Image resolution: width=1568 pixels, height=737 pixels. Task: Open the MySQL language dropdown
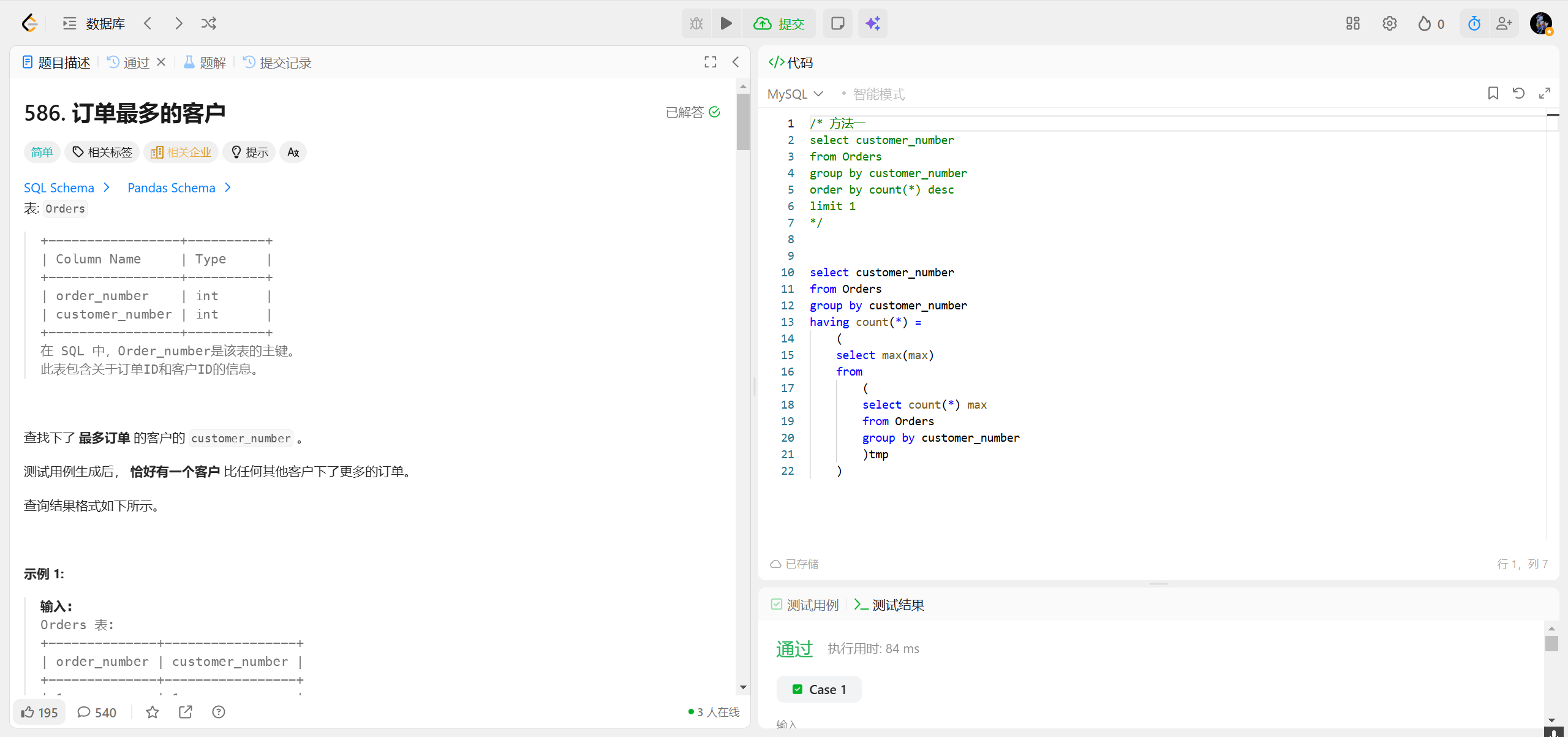[x=795, y=94]
